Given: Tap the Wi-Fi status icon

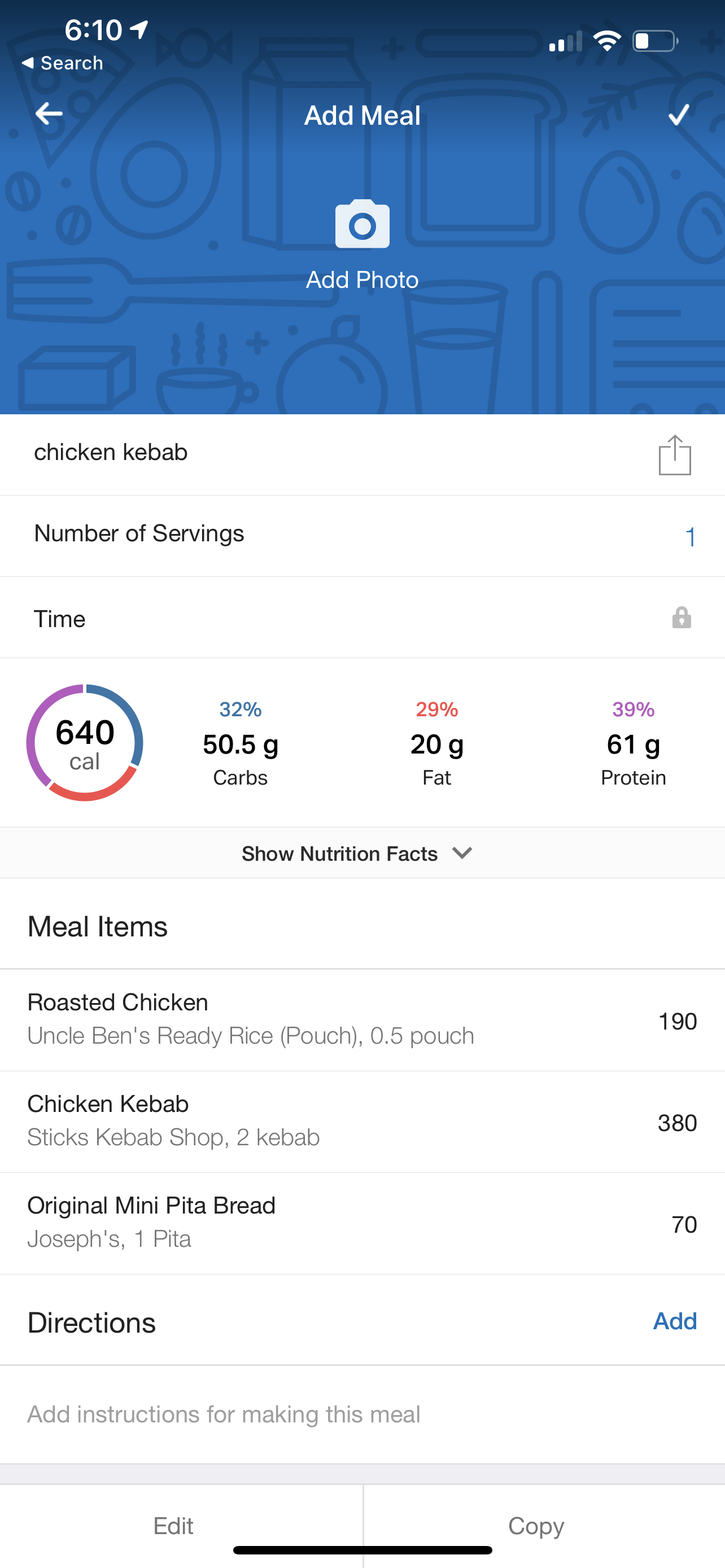Looking at the screenshot, I should pos(606,41).
